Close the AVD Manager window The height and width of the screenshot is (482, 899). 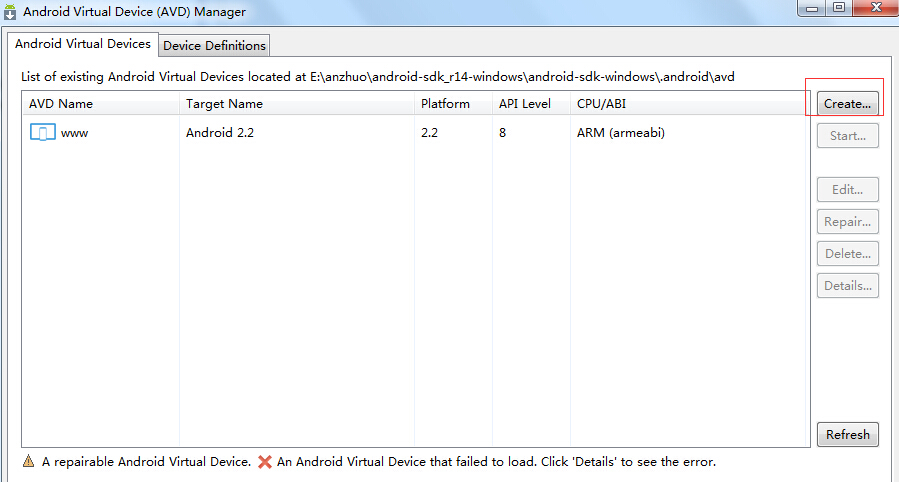(x=876, y=7)
